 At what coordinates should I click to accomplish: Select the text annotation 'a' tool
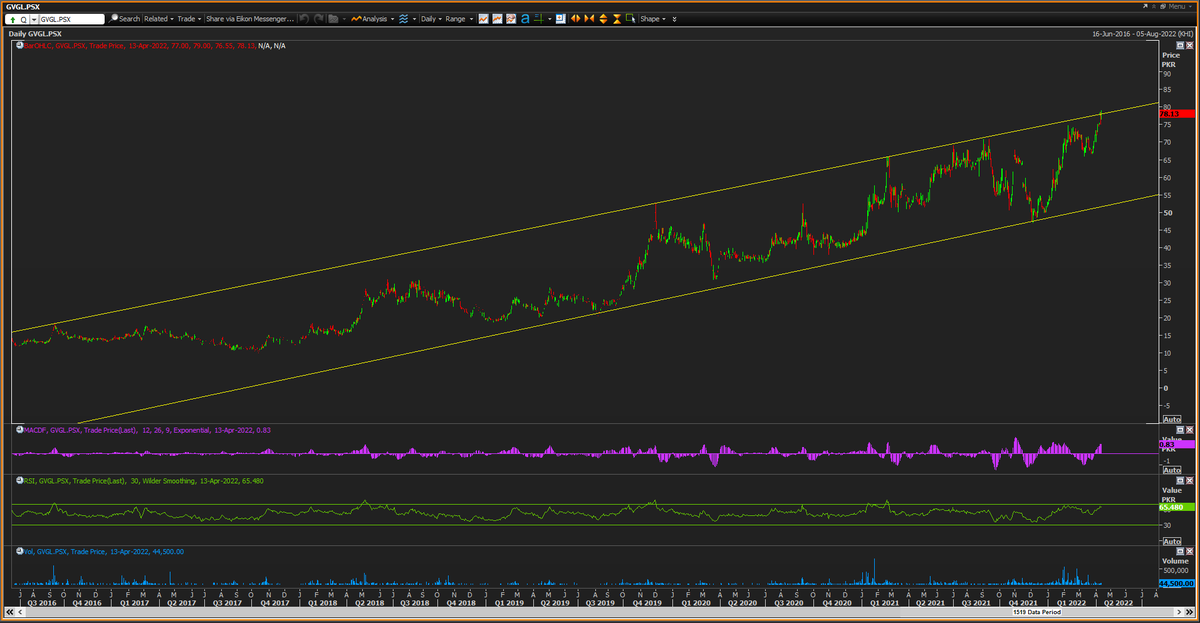coord(526,19)
